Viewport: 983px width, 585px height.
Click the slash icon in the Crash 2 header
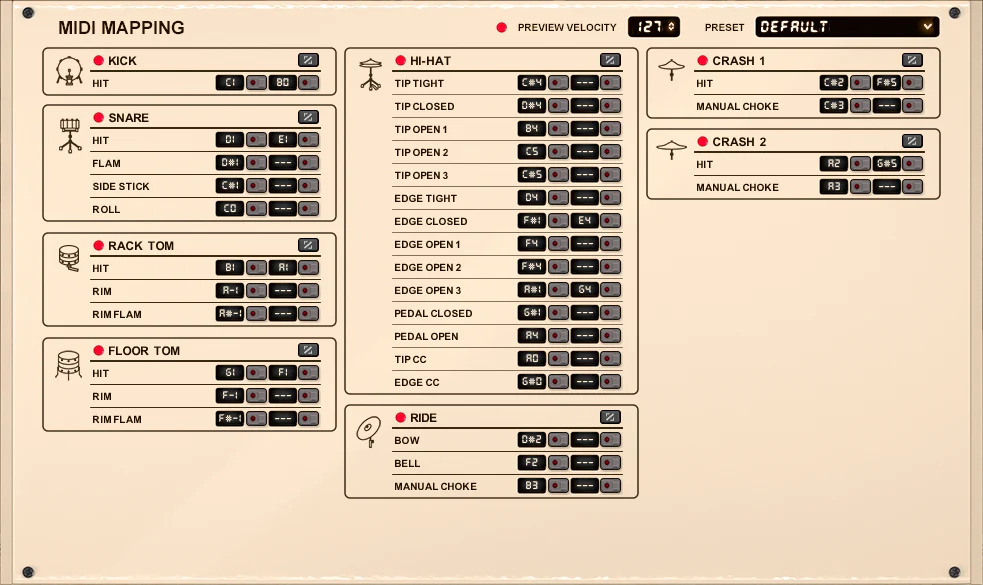[912, 141]
